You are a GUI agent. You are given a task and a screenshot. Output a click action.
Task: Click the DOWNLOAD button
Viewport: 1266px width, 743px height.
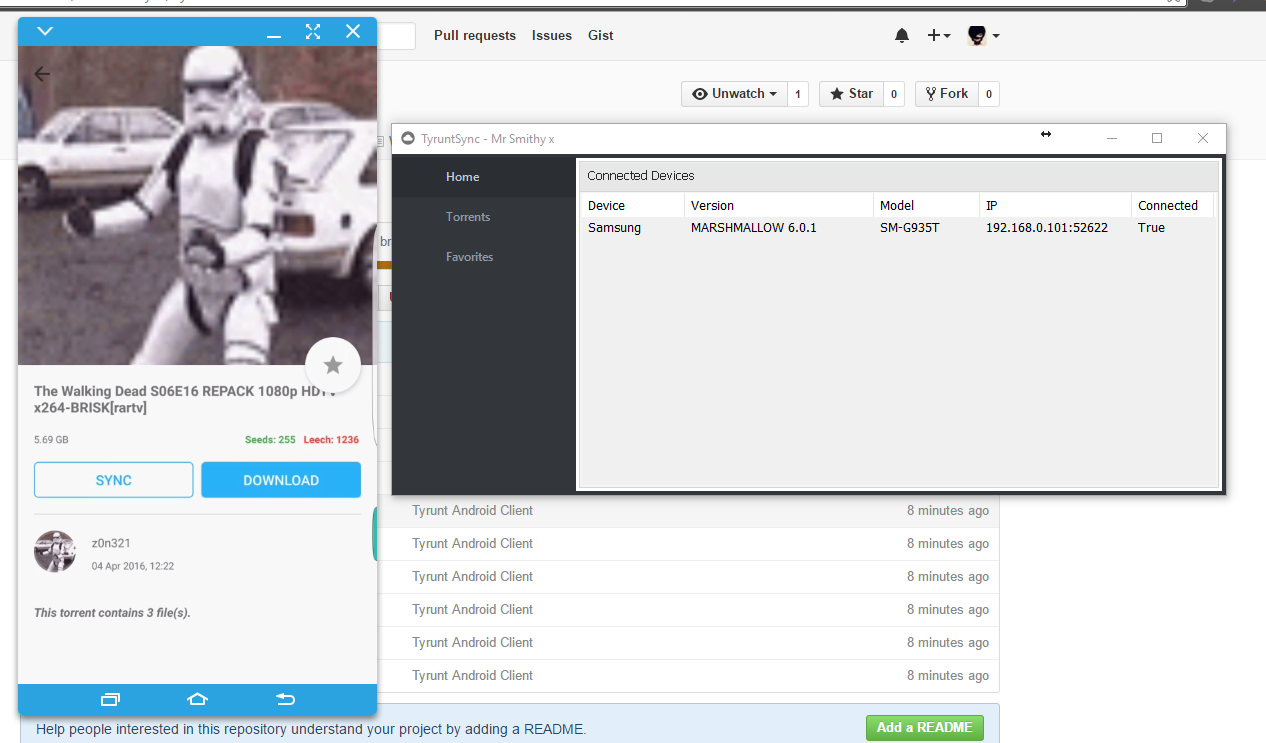281,480
